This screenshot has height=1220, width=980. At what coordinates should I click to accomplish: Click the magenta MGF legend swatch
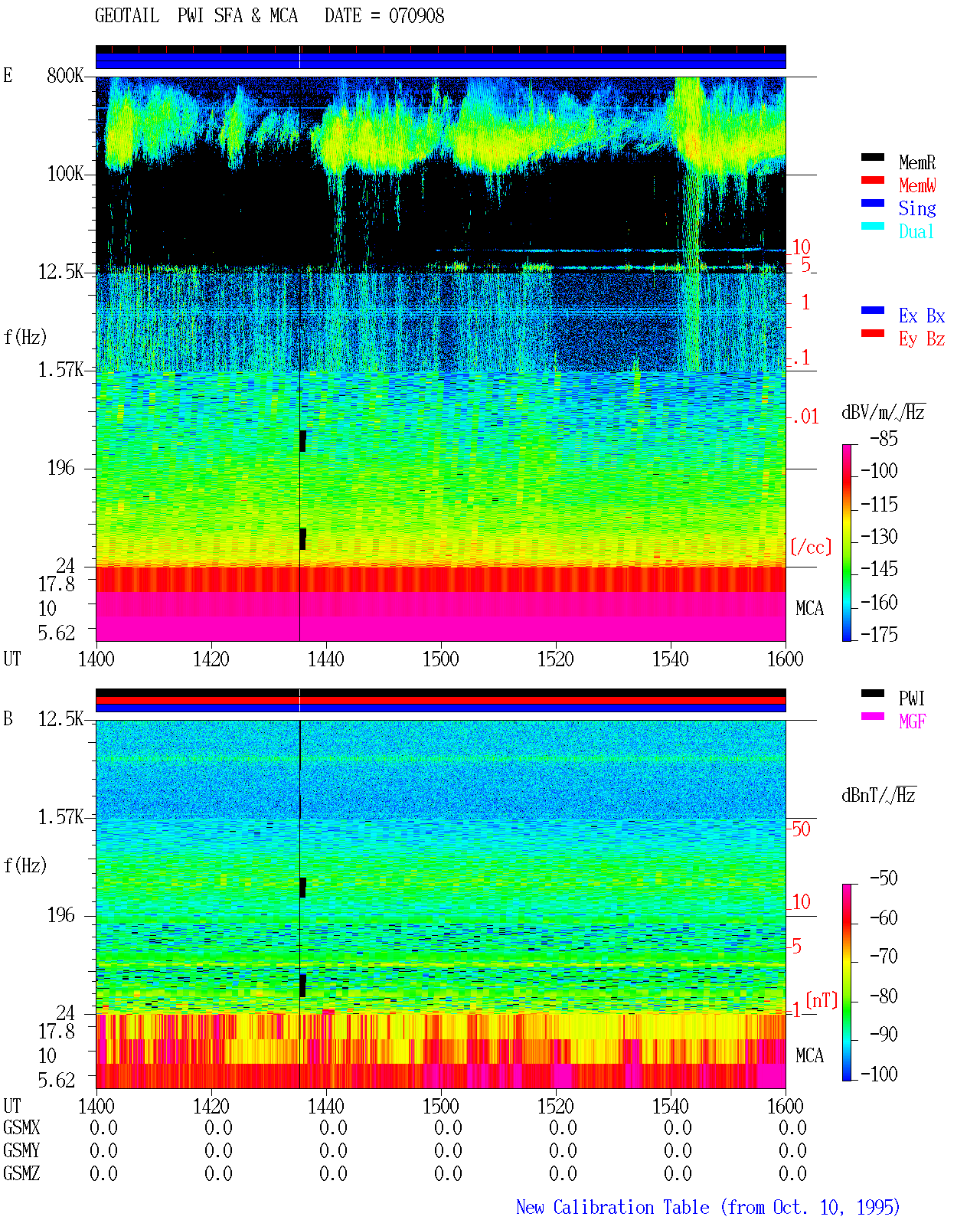click(872, 716)
